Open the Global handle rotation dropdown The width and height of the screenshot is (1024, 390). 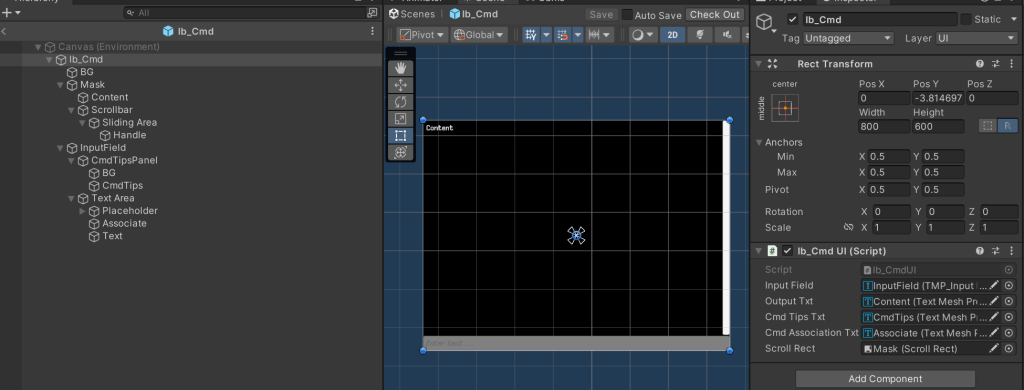(x=478, y=35)
